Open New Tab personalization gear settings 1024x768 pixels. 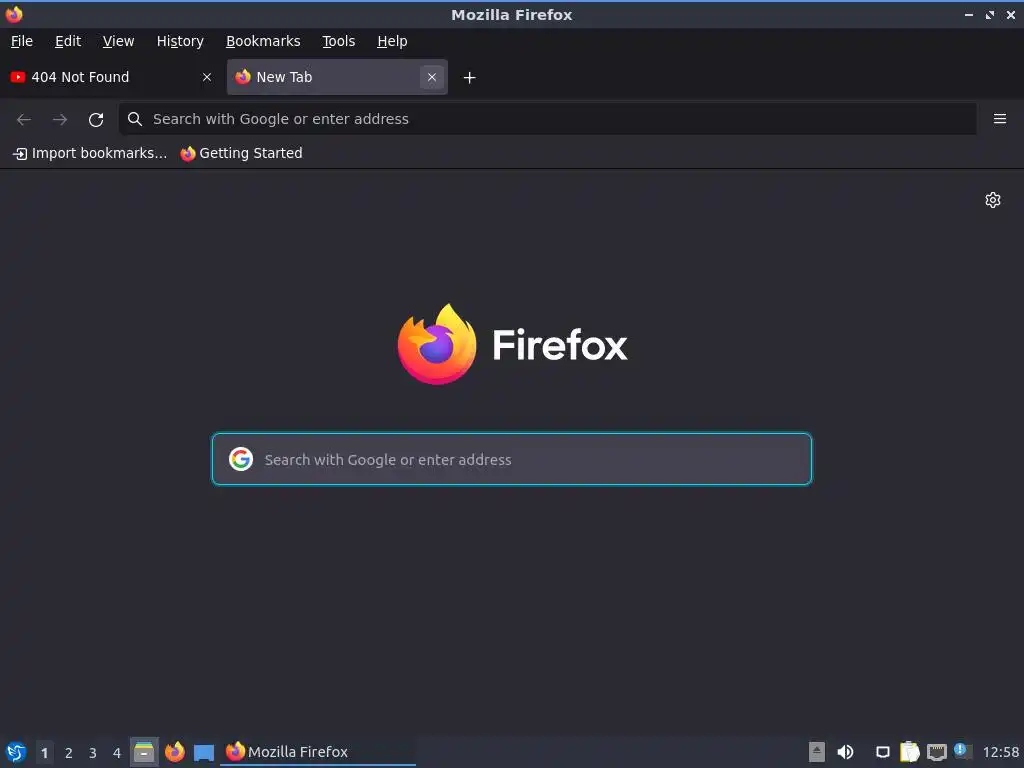(993, 200)
